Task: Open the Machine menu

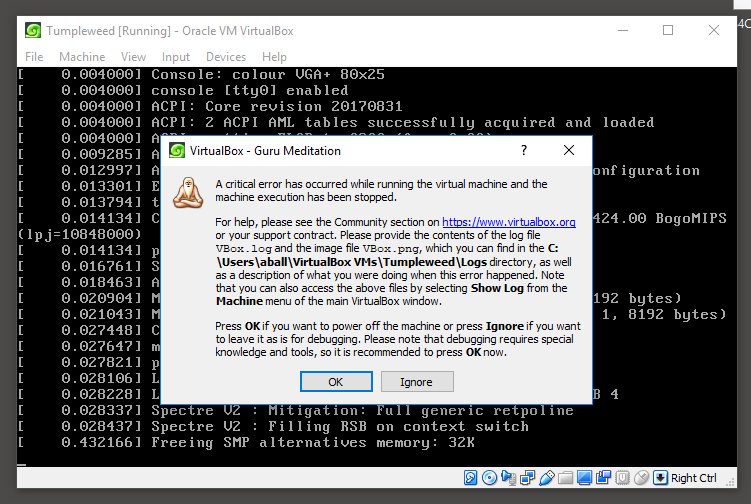Action: [x=82, y=57]
